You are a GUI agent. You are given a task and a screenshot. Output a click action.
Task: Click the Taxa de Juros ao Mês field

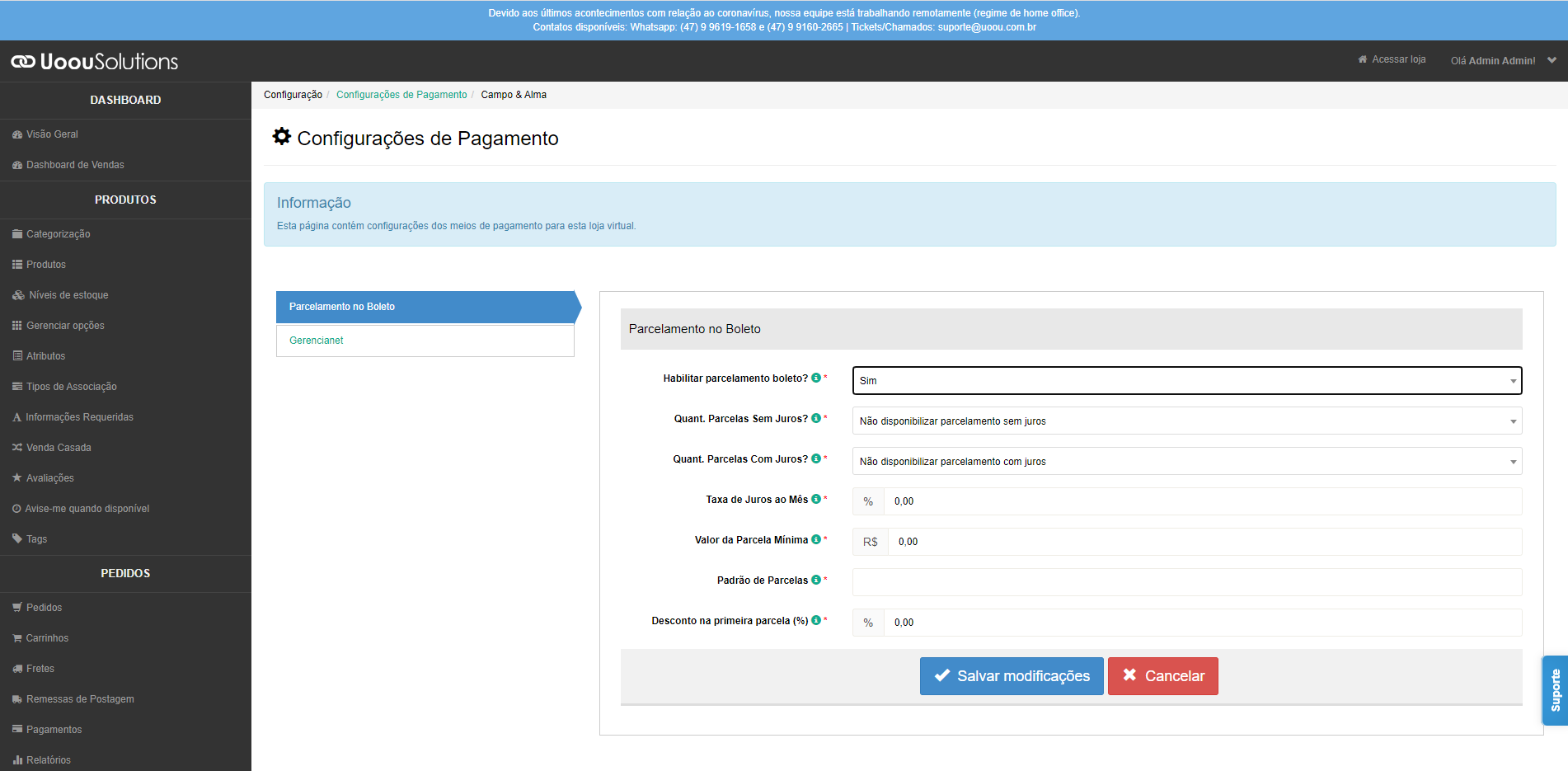pyautogui.click(x=1203, y=501)
